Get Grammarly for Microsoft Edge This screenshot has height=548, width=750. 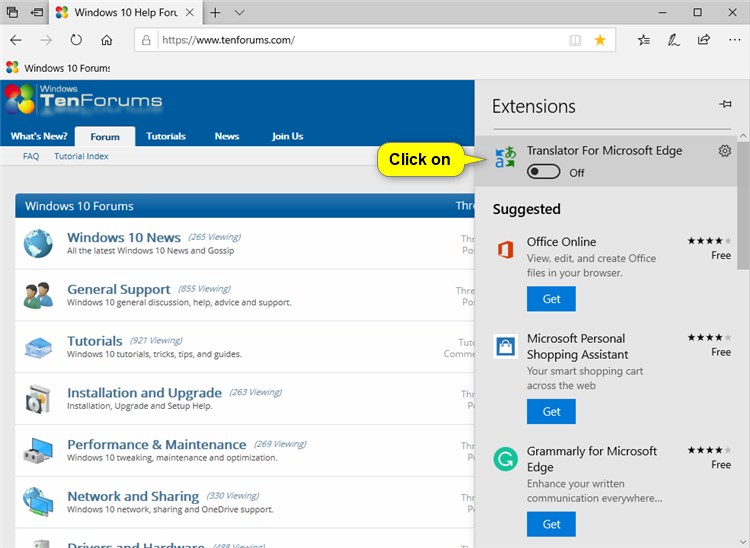pos(551,524)
